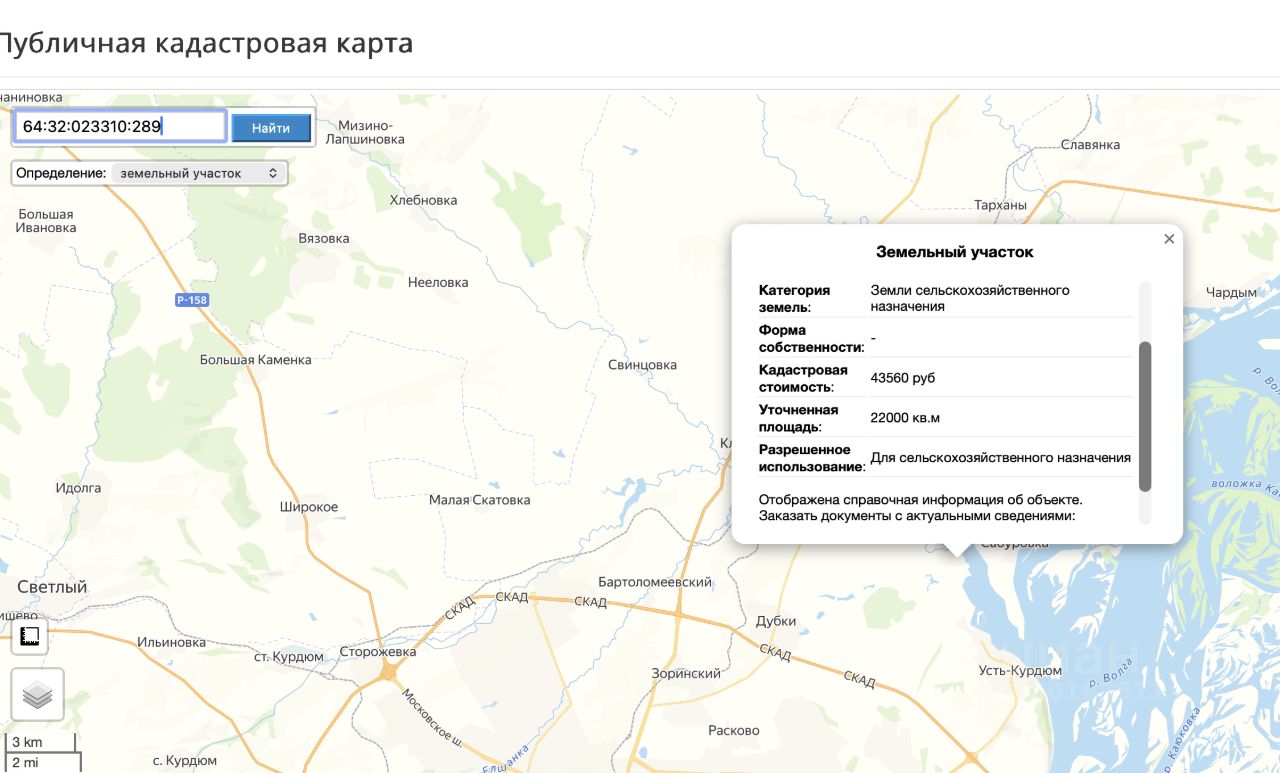Click the Категория земель row in the popup
Viewport: 1280px width, 773px height.
point(945,298)
